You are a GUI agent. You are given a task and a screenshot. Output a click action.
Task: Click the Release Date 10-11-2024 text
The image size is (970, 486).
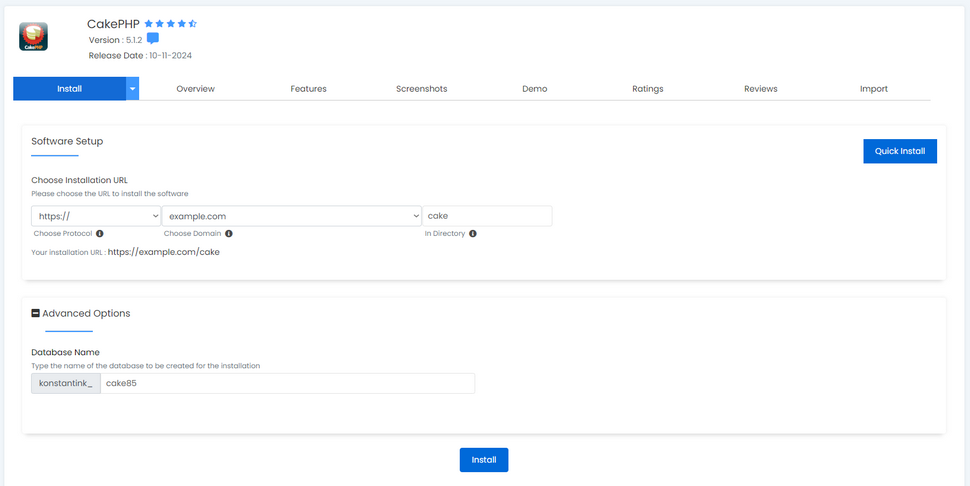tap(140, 55)
